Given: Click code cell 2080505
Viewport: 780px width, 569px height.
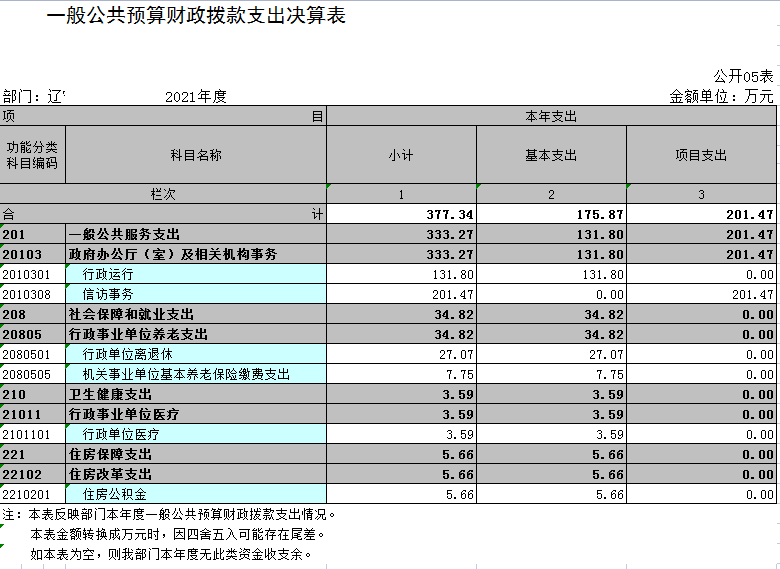Looking at the screenshot, I should click(x=32, y=374).
